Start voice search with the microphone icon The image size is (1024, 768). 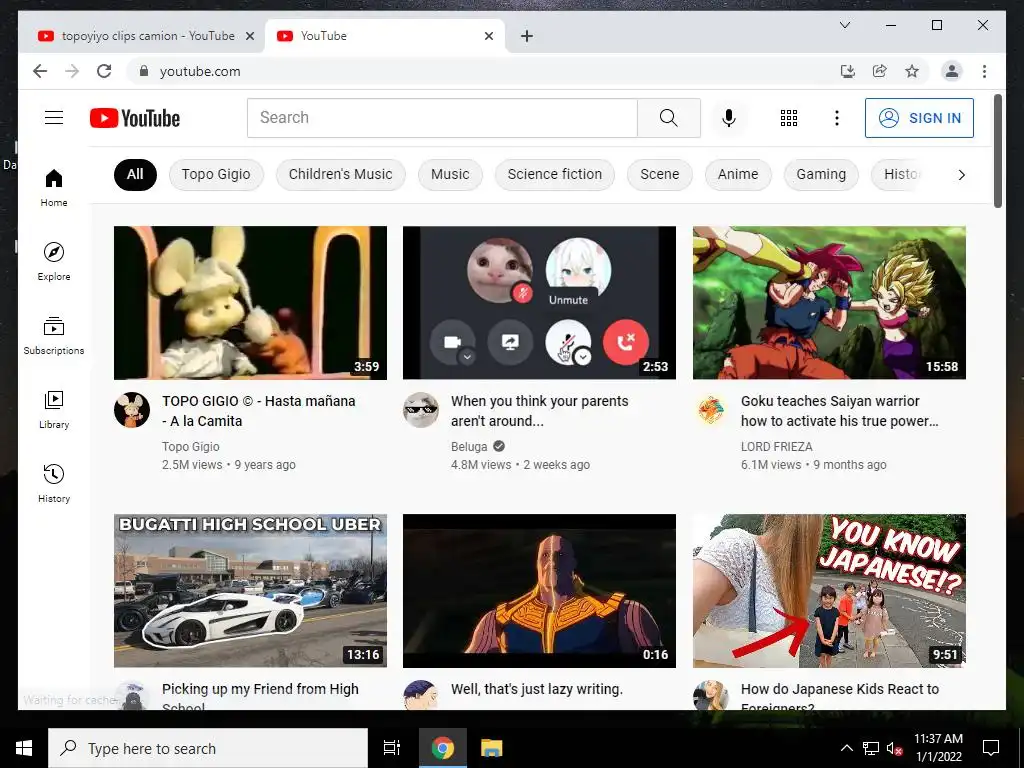click(x=729, y=118)
